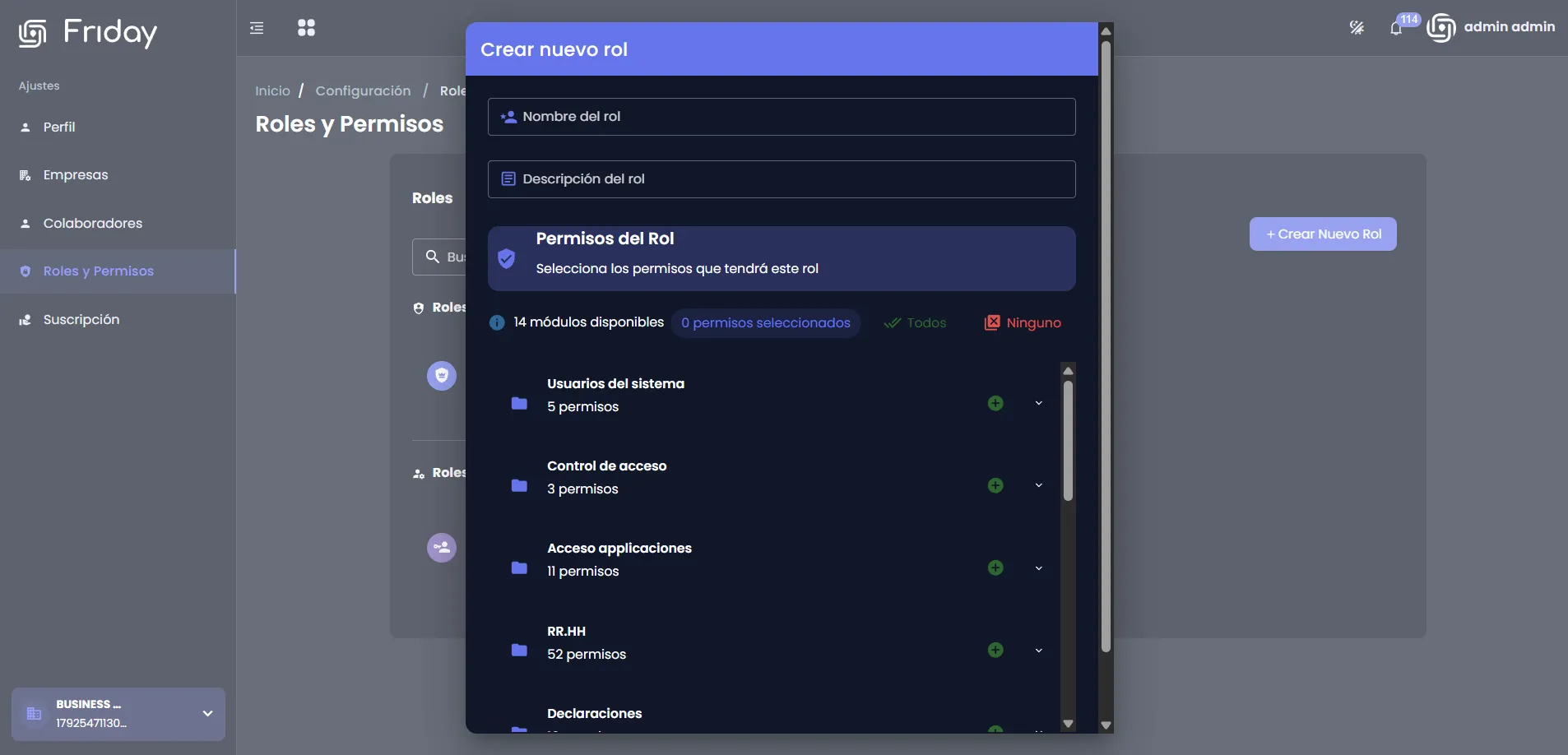Open Empresas settings page
Screen dimensions: 1568x755
click(x=118, y=175)
